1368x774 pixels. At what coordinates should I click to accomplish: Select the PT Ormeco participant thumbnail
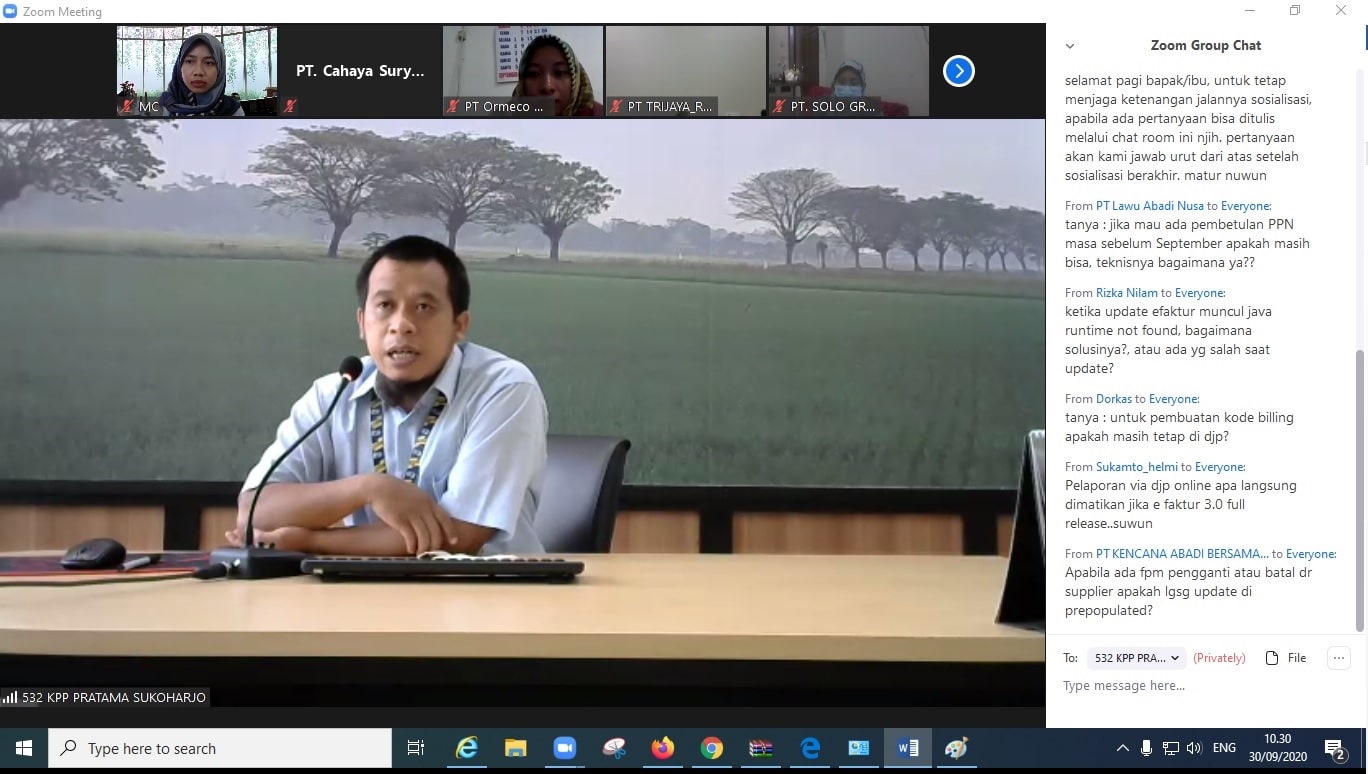click(x=523, y=71)
